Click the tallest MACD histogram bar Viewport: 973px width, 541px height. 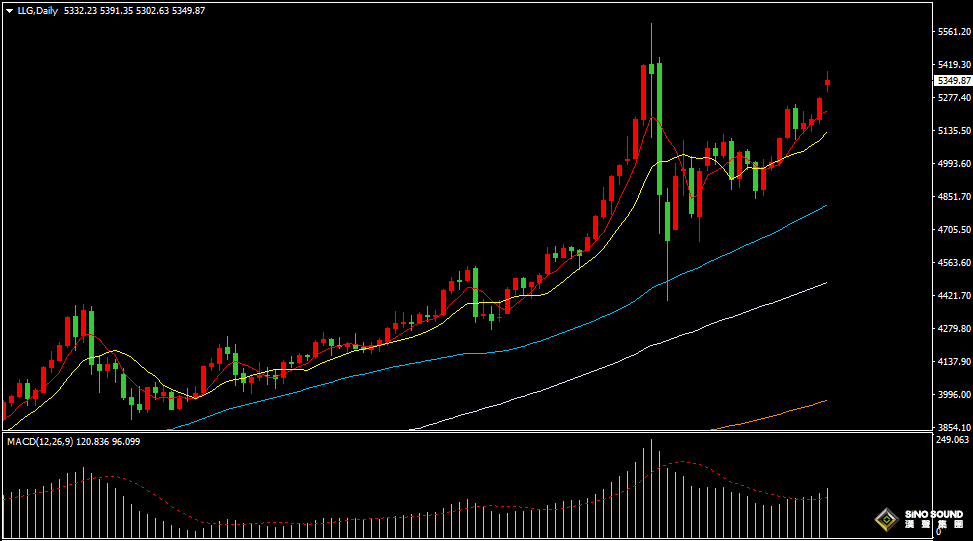(651, 488)
